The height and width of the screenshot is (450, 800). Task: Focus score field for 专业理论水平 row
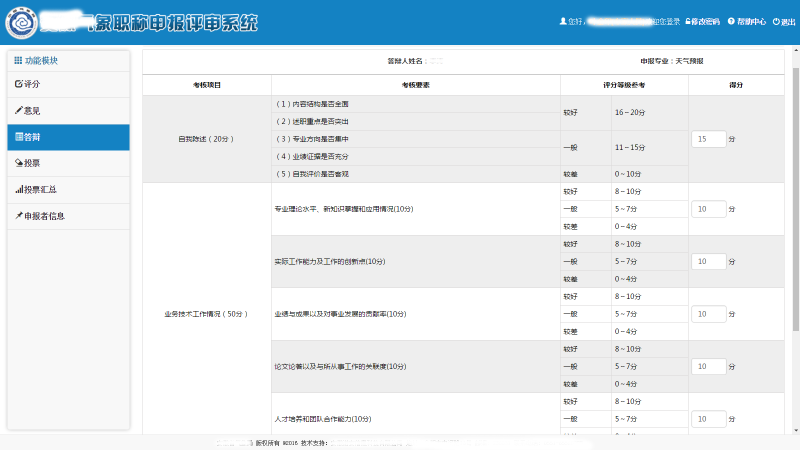[708, 209]
